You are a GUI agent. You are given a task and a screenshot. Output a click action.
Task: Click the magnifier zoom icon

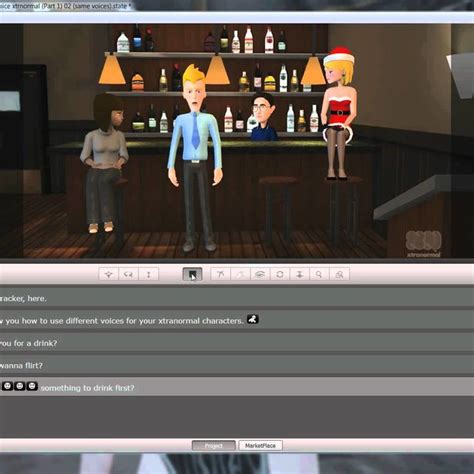coord(319,274)
